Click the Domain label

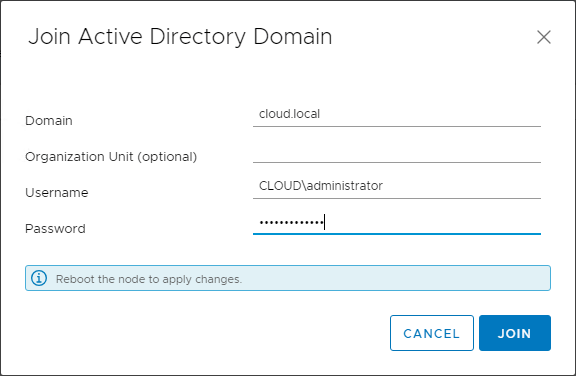pyautogui.click(x=48, y=121)
